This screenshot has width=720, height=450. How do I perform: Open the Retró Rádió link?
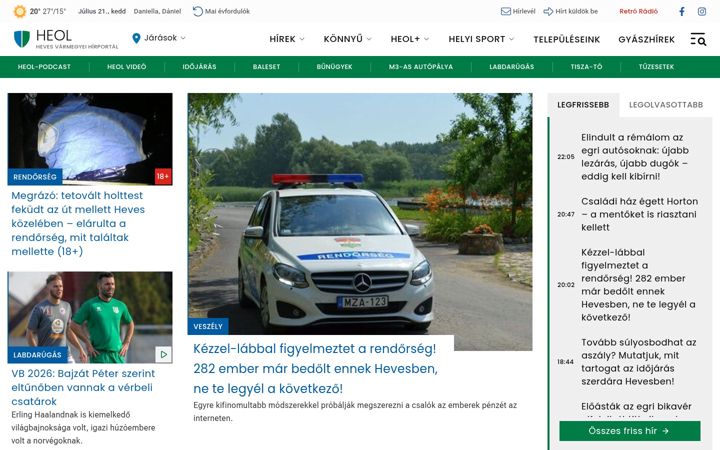pos(638,11)
